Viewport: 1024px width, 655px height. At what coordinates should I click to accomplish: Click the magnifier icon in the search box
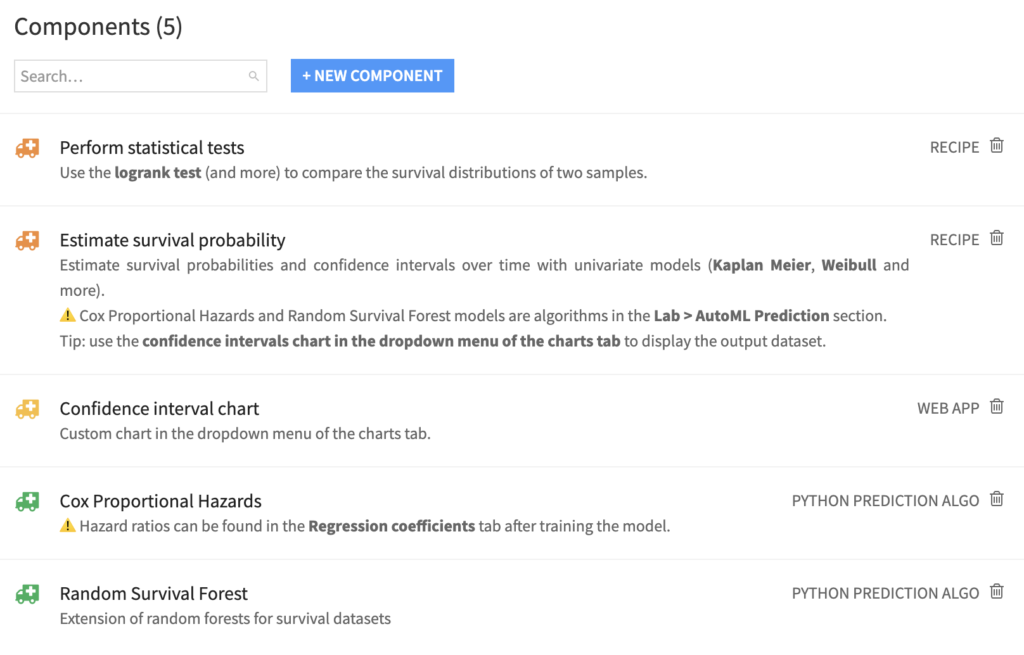coord(253,75)
